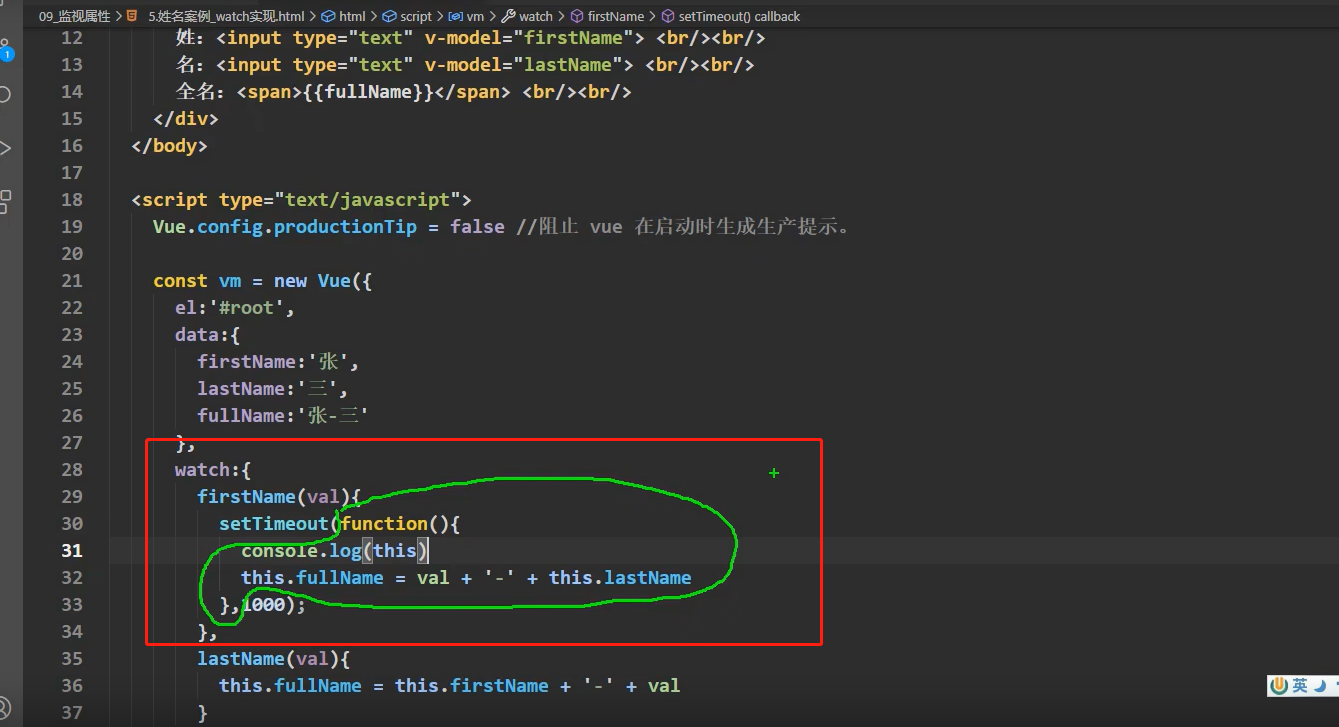Click "text/javascript" attribute value

tap(369, 200)
